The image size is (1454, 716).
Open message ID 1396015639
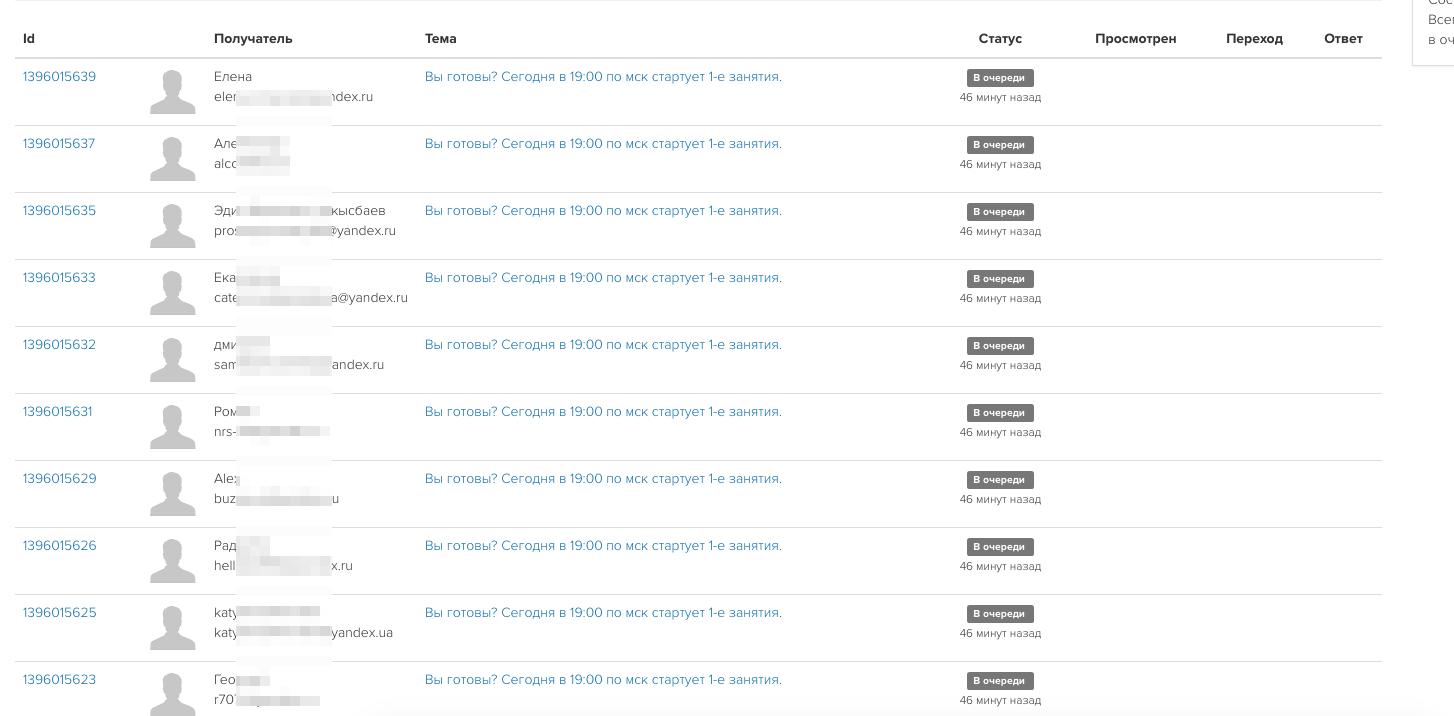click(59, 77)
